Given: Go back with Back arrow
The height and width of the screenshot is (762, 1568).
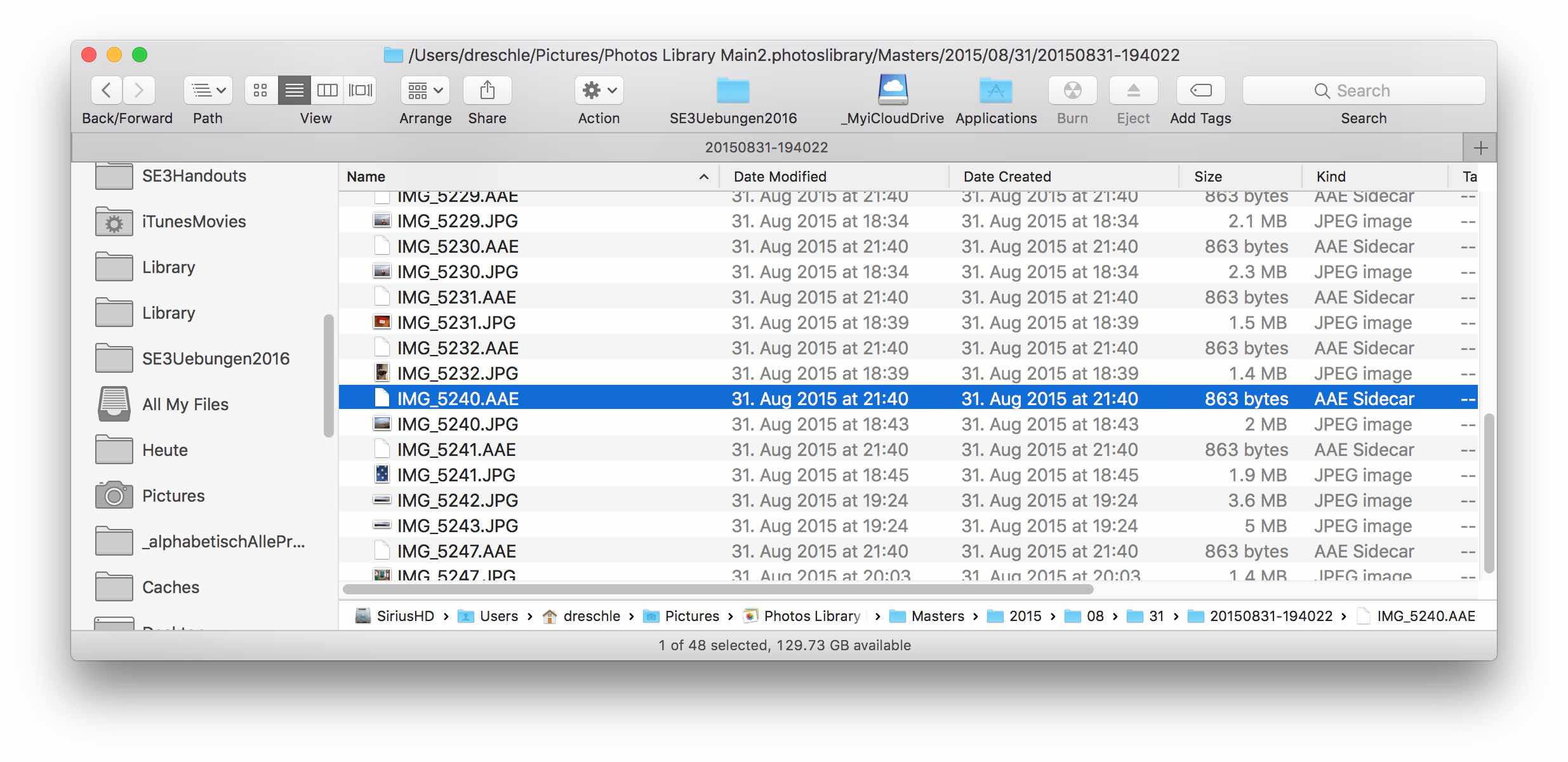Looking at the screenshot, I should [107, 90].
